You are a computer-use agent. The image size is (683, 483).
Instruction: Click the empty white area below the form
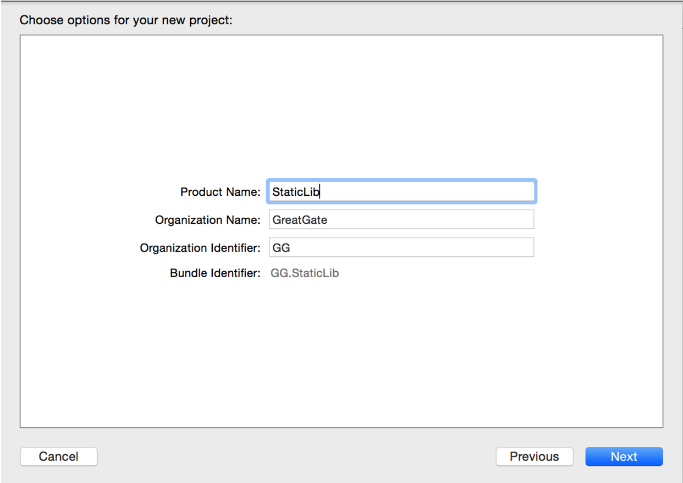(x=340, y=360)
